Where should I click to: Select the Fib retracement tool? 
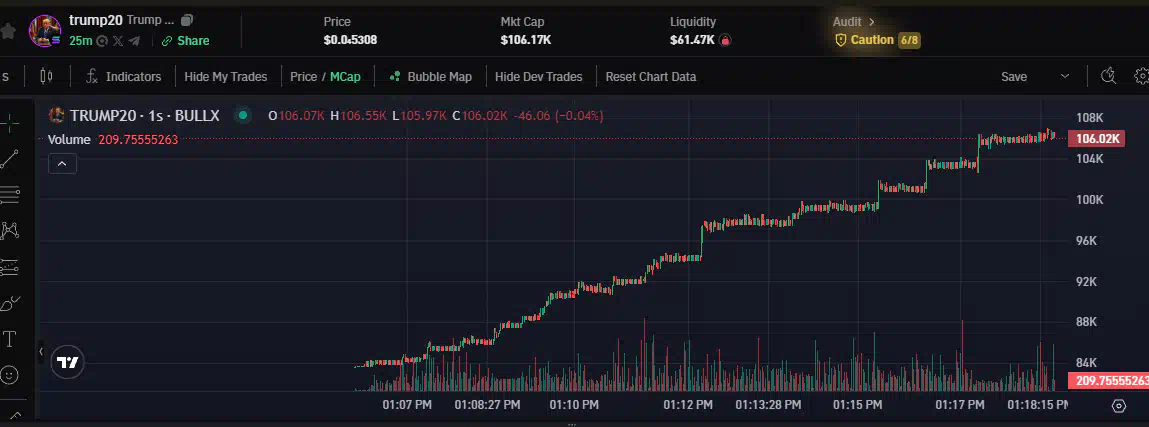10,195
